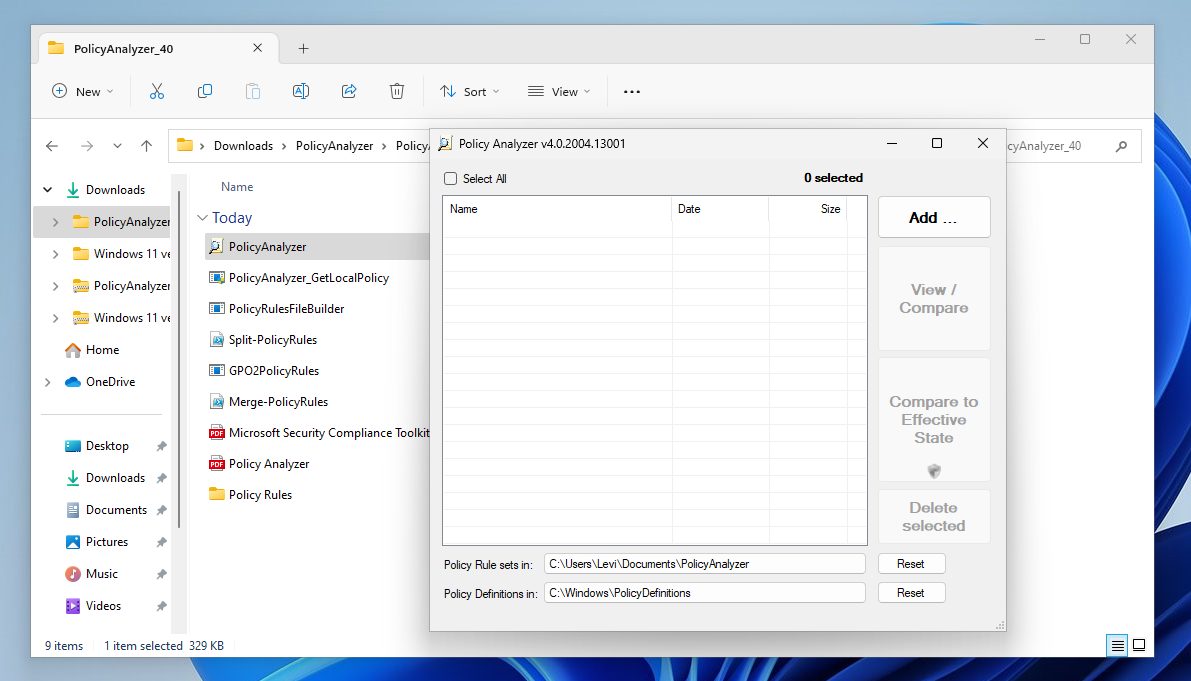Open recent locations dropdown chevron
Screen dimensions: 1191x681
coord(117,146)
